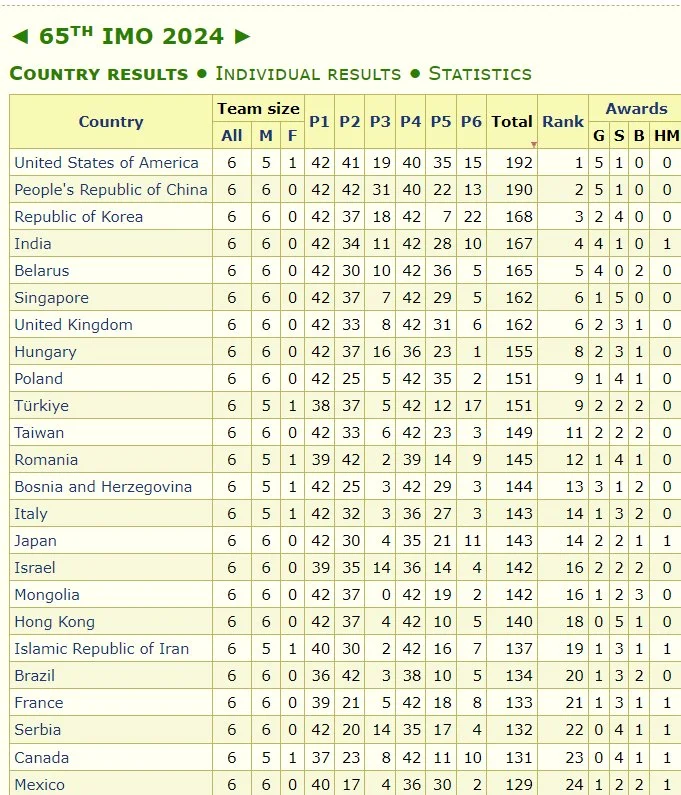Select total score 165 for Belarus

click(x=519, y=270)
